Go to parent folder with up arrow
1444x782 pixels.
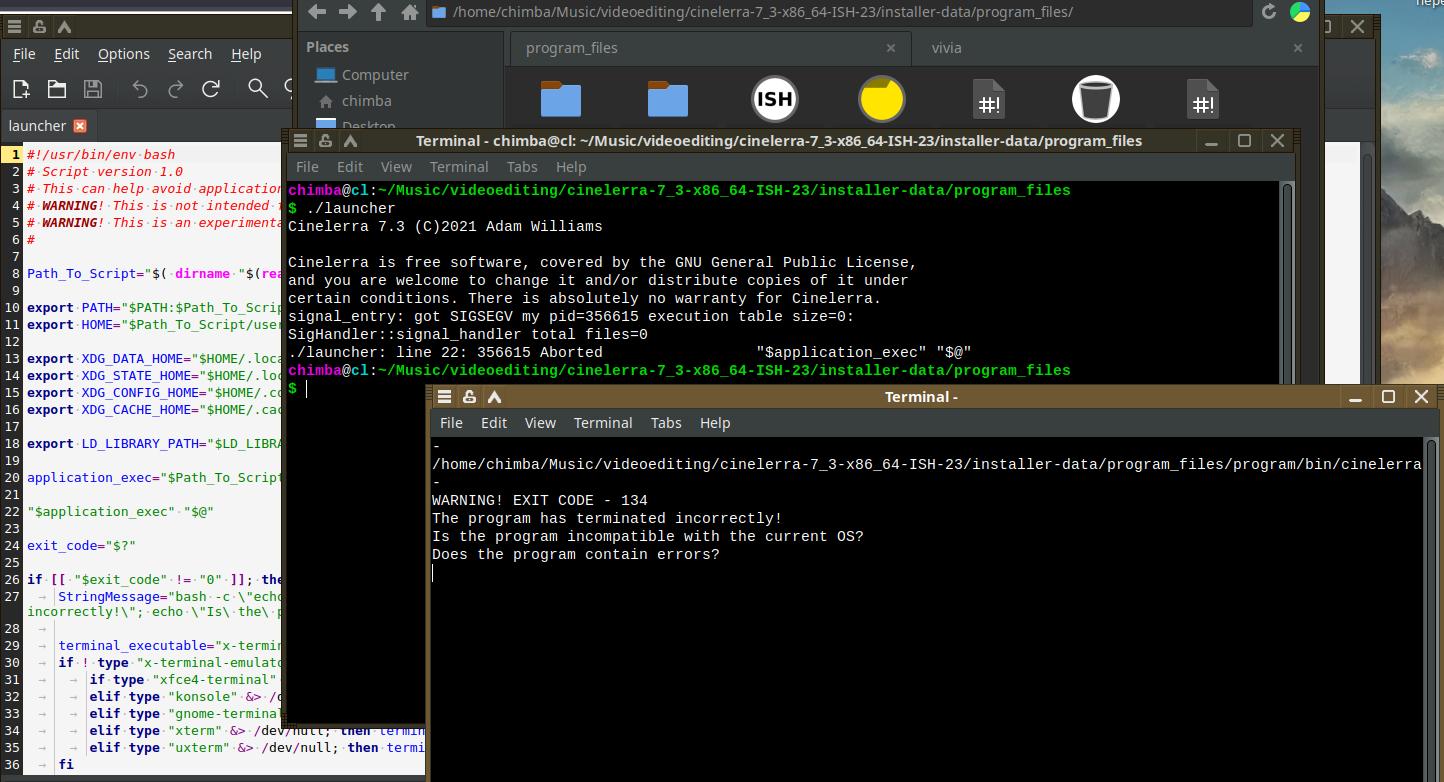point(378,12)
